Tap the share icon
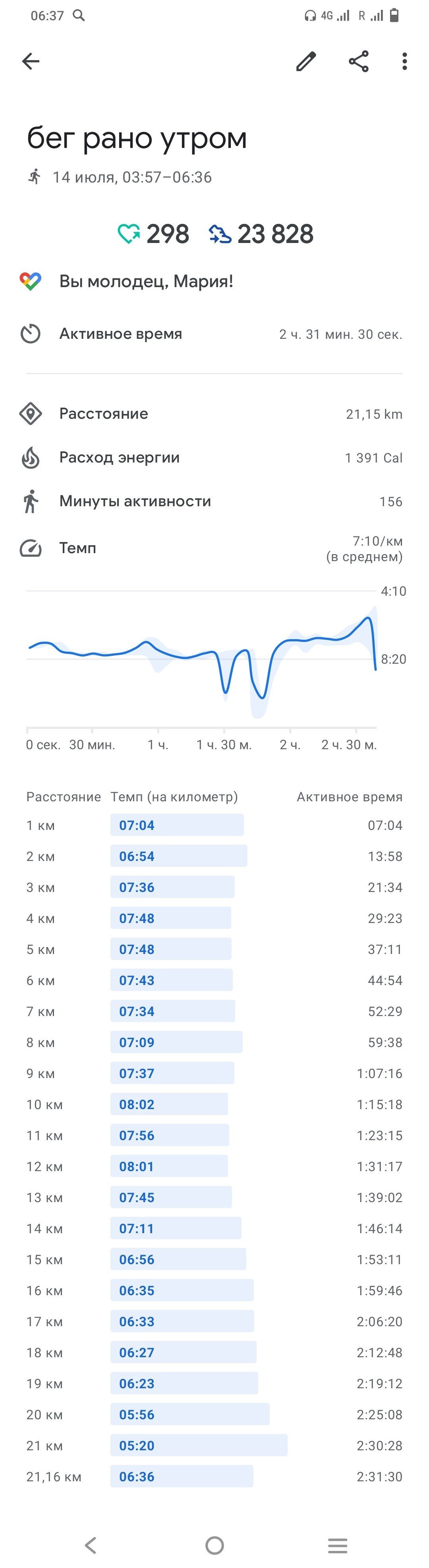The image size is (429, 1568). [x=359, y=61]
